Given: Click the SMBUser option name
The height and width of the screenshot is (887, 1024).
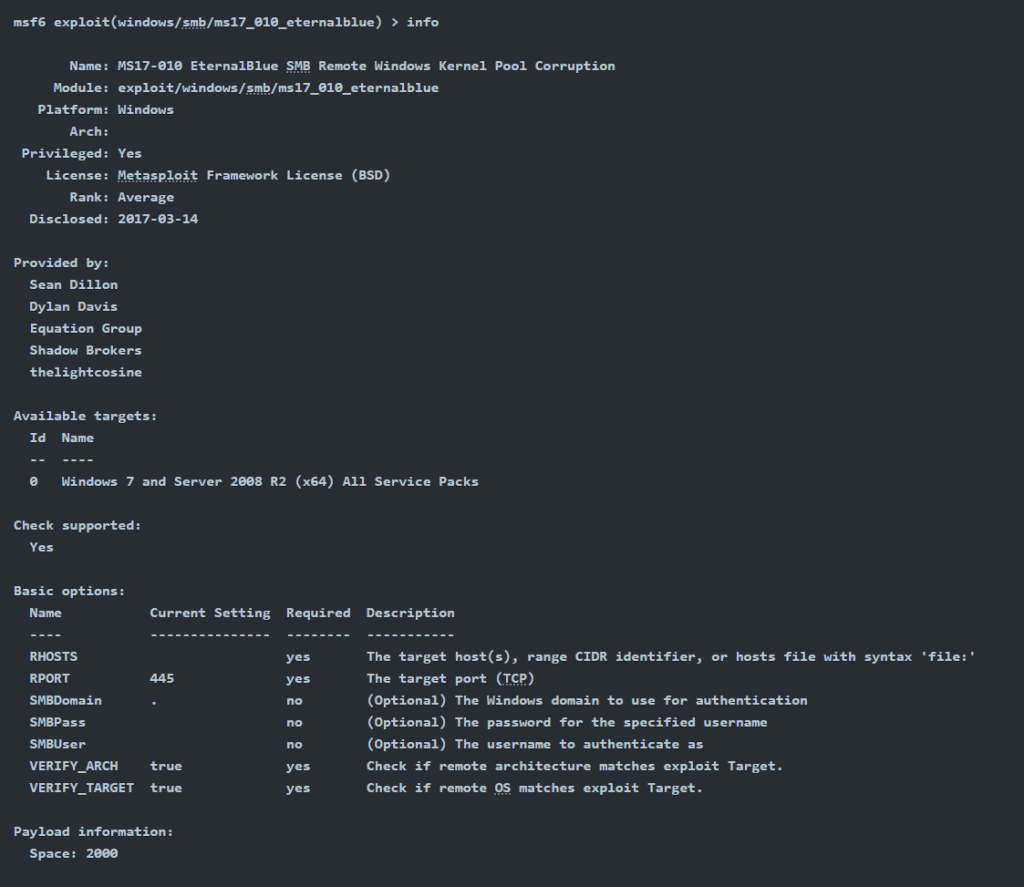Looking at the screenshot, I should (x=57, y=744).
